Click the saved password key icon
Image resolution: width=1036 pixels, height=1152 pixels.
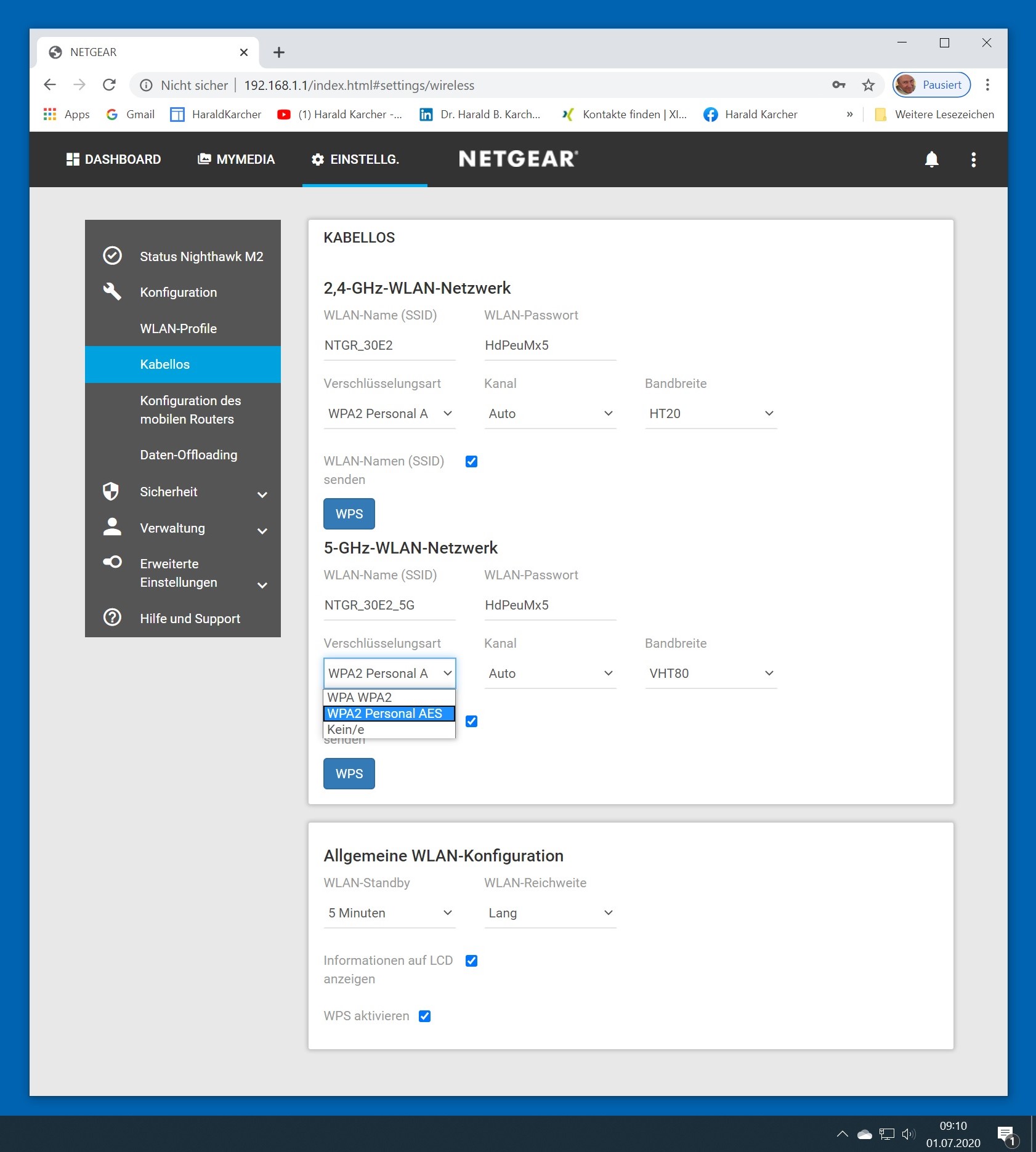(x=838, y=85)
